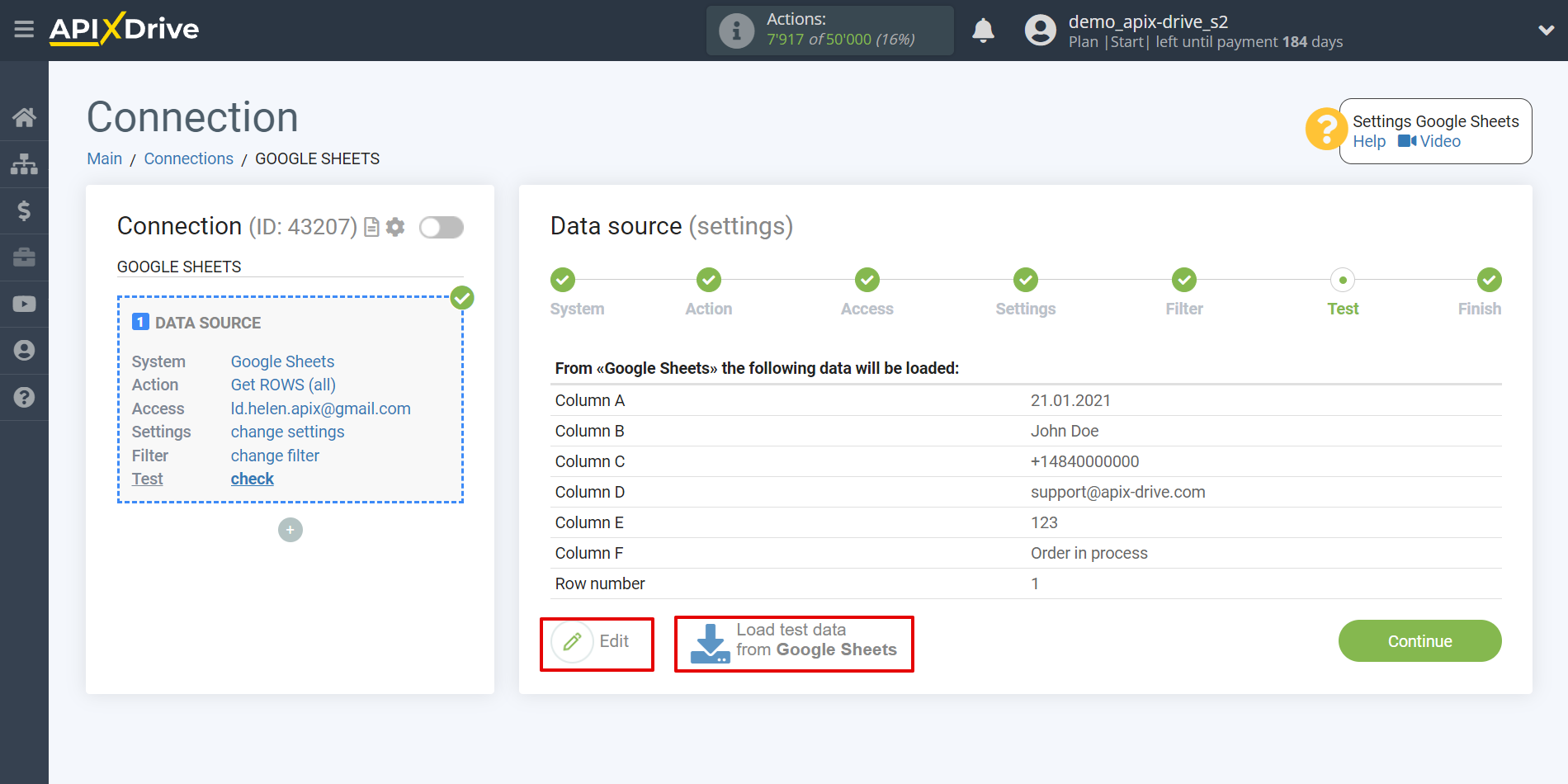Go to Filter step
The width and height of the screenshot is (1568, 784).
click(x=1183, y=281)
